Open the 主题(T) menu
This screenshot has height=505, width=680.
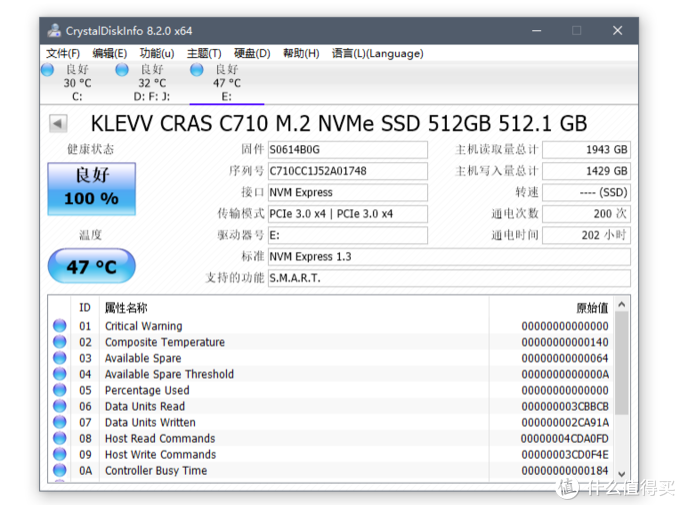pyautogui.click(x=204, y=53)
